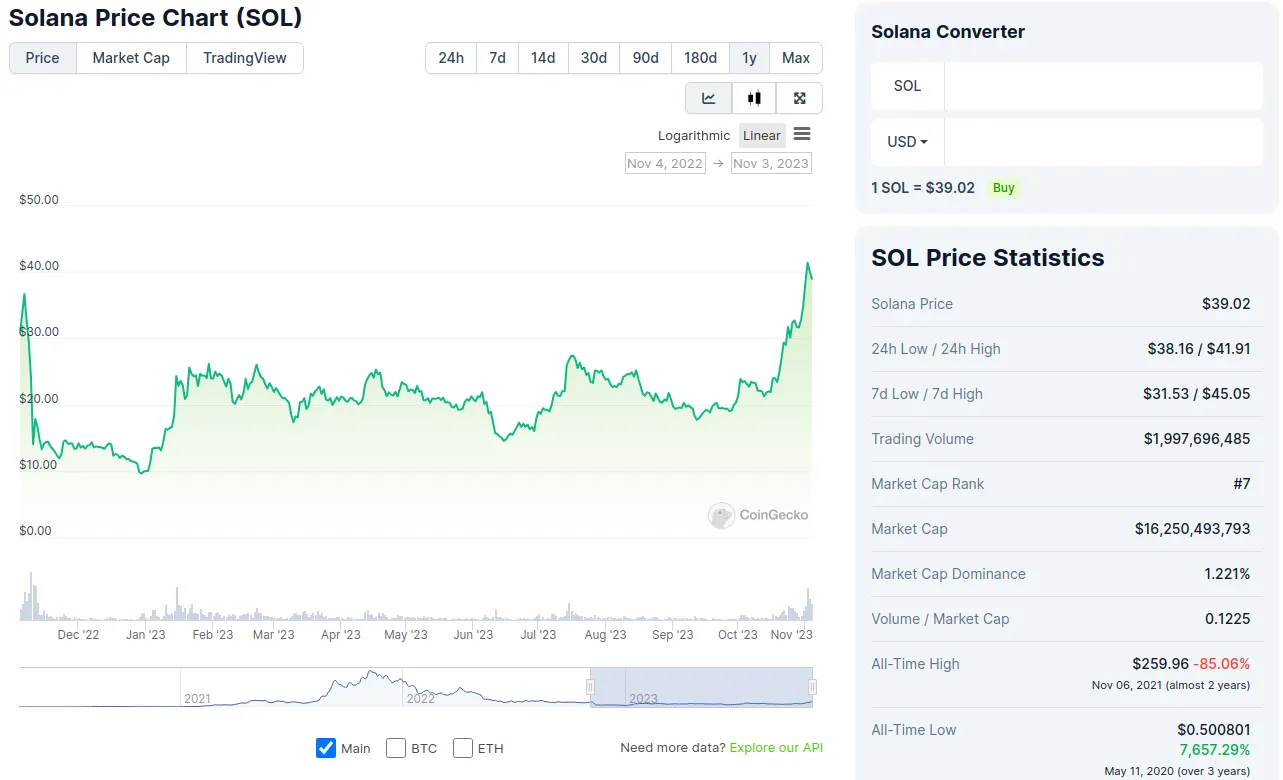Select the 180d time range
Viewport: 1283px width, 780px height.
pyautogui.click(x=700, y=58)
